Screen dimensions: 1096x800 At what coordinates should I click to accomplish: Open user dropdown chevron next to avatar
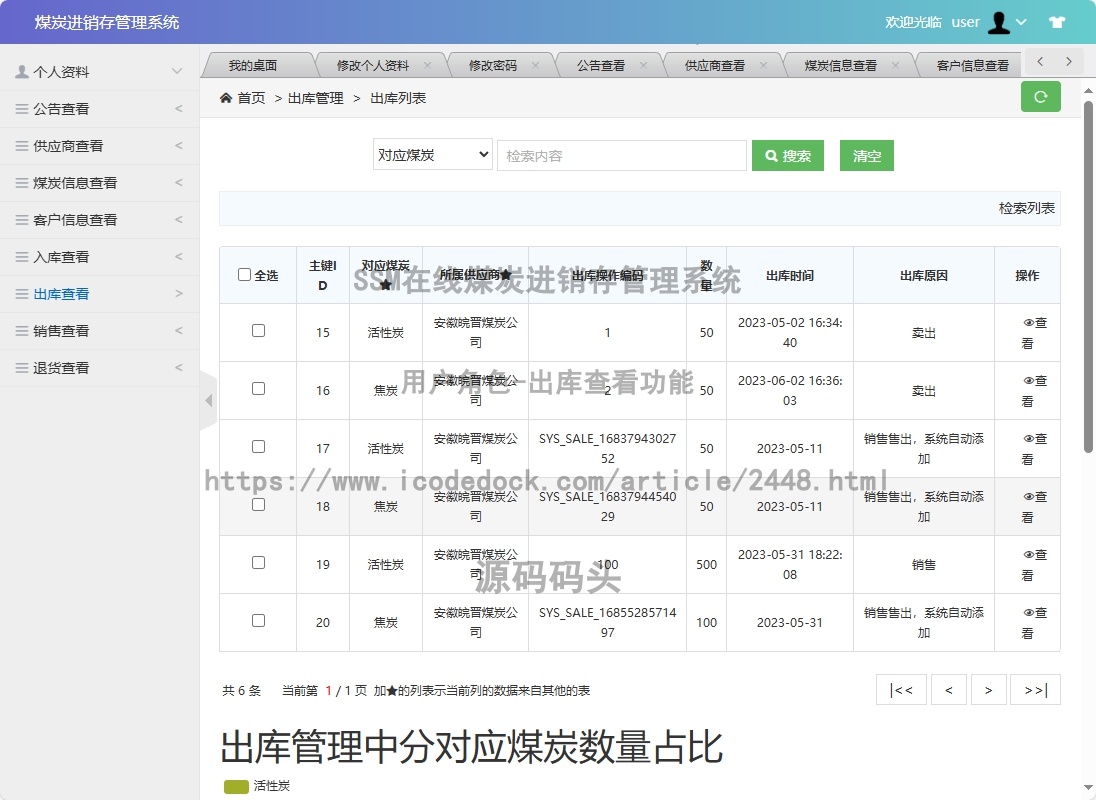click(1021, 22)
